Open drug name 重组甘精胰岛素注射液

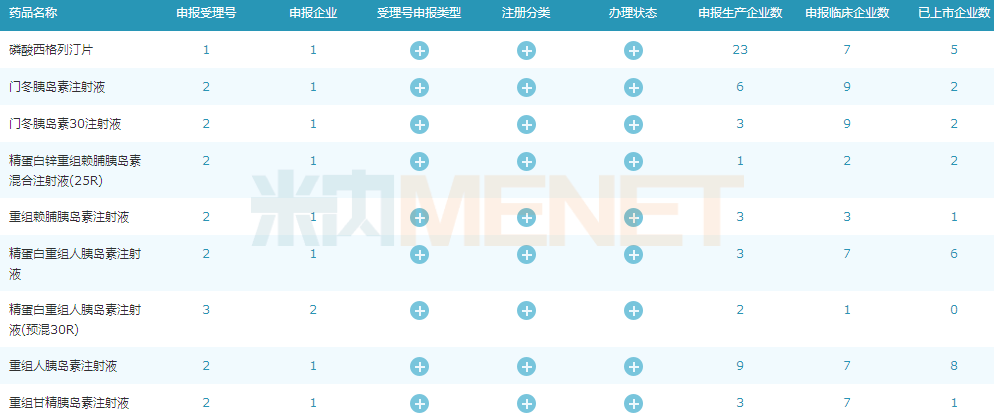[x=70, y=404]
